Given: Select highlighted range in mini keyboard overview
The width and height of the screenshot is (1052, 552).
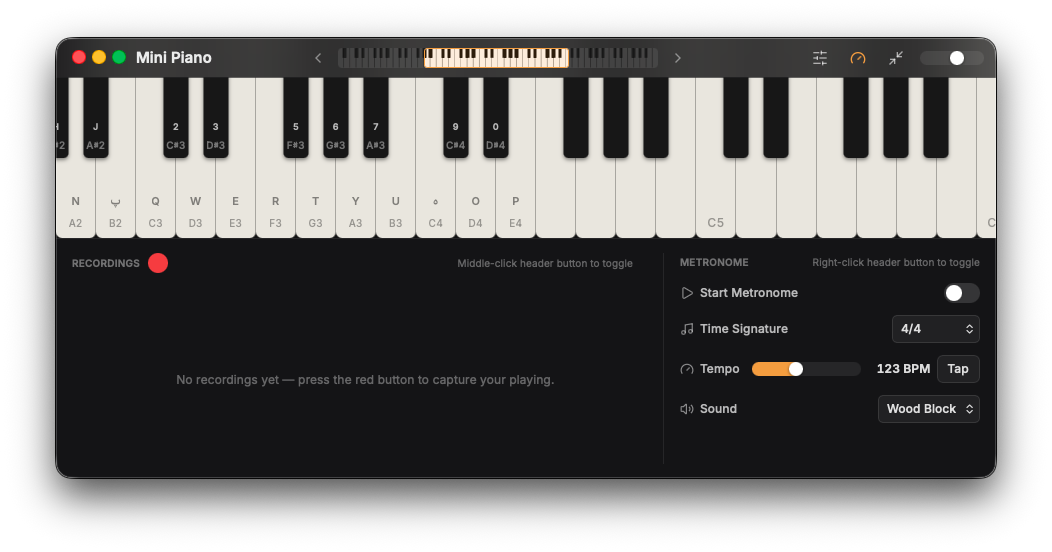Looking at the screenshot, I should (496, 58).
